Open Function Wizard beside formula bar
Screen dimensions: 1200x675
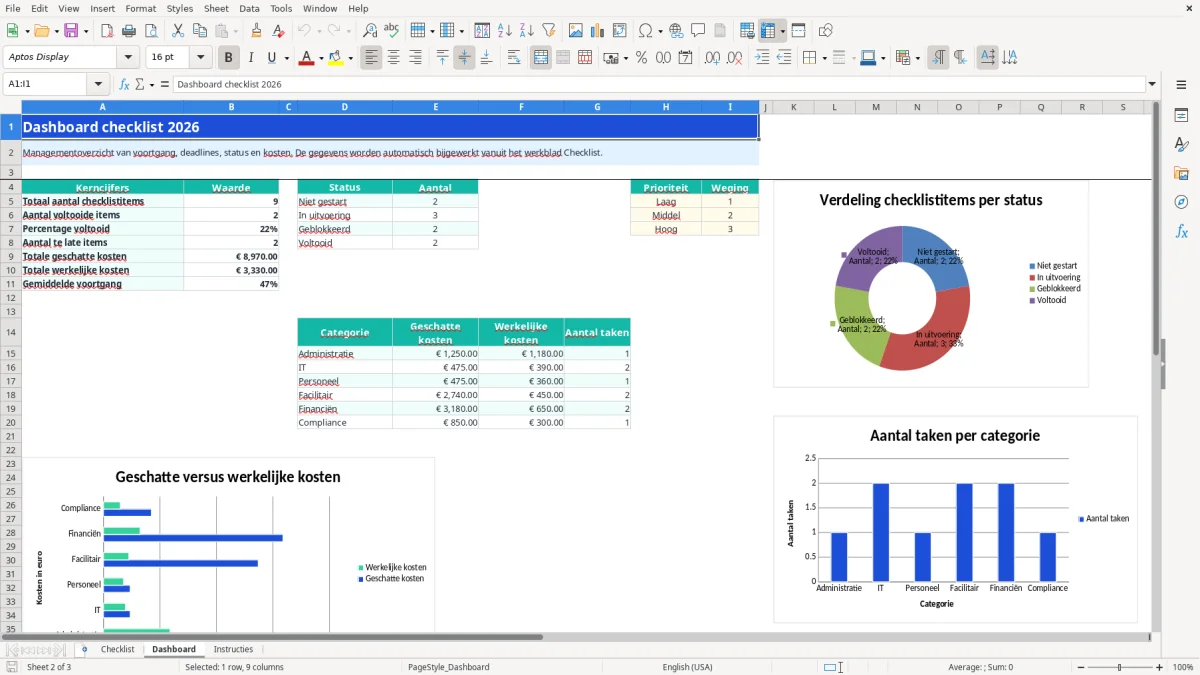124,84
